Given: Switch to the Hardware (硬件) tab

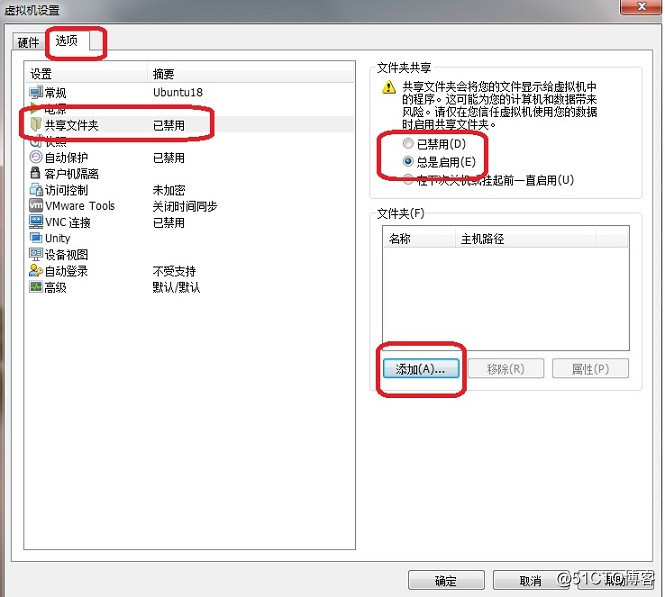Looking at the screenshot, I should click(28, 42).
